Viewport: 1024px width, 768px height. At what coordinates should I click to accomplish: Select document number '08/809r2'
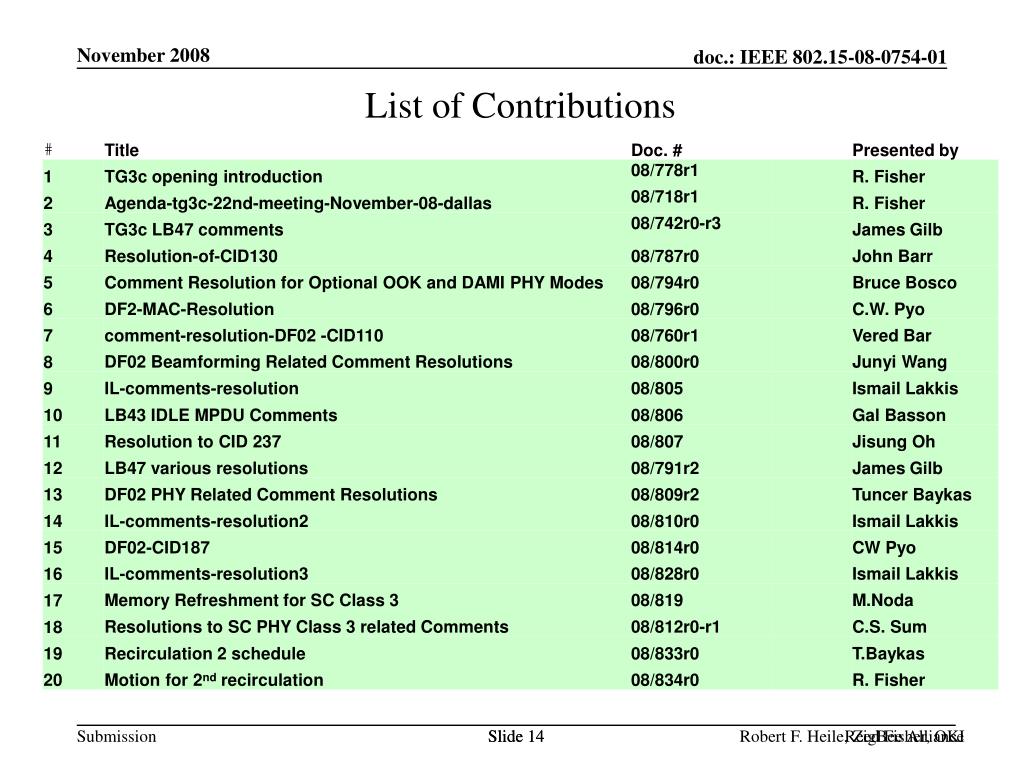pos(665,494)
